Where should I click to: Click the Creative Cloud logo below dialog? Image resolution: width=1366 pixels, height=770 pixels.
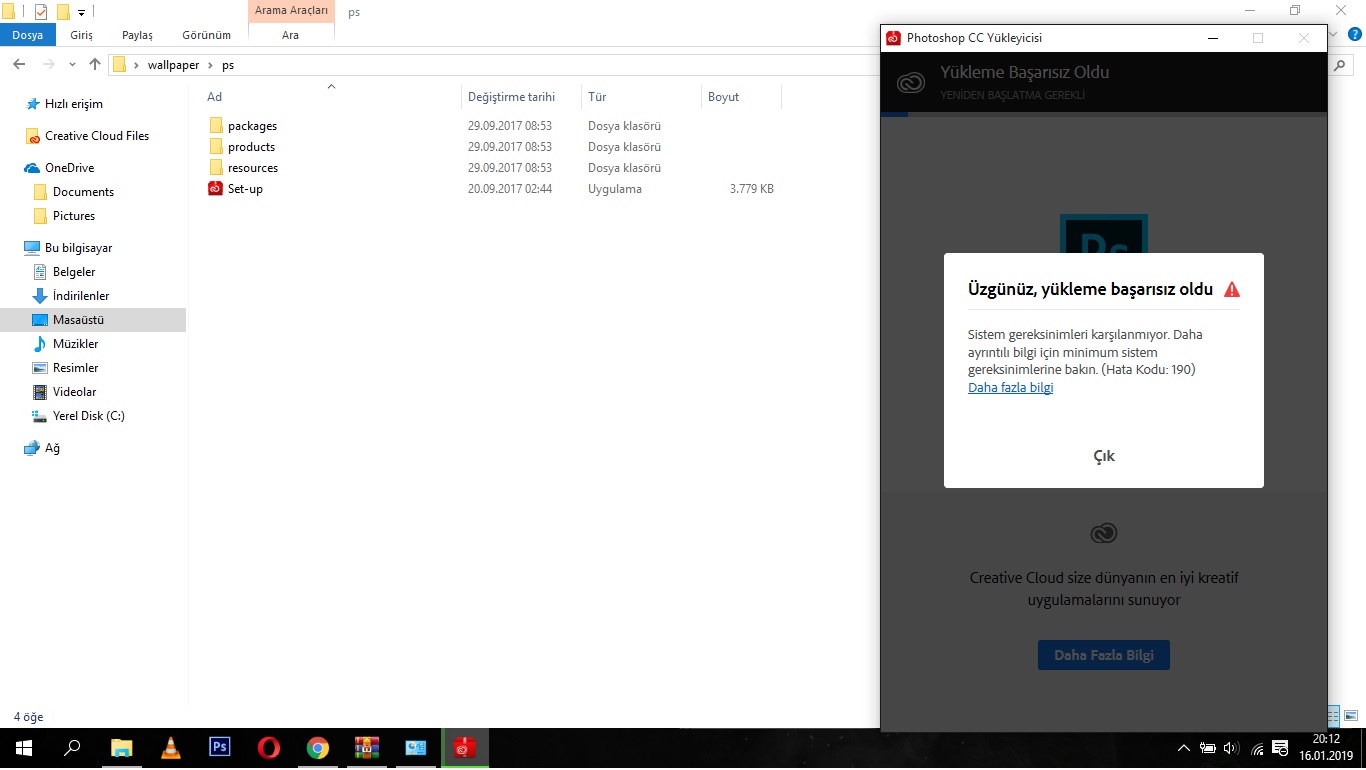(1103, 534)
